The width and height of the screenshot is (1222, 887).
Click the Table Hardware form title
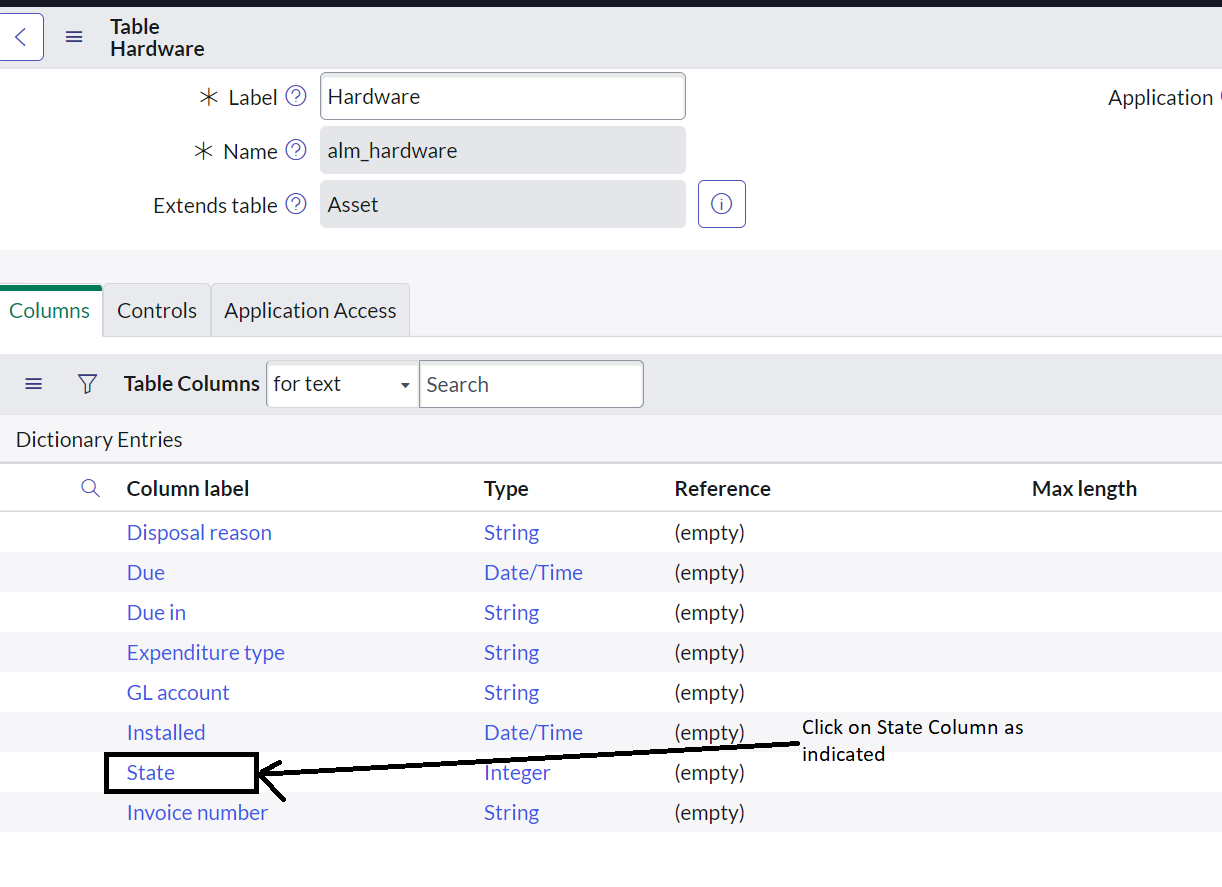[157, 37]
